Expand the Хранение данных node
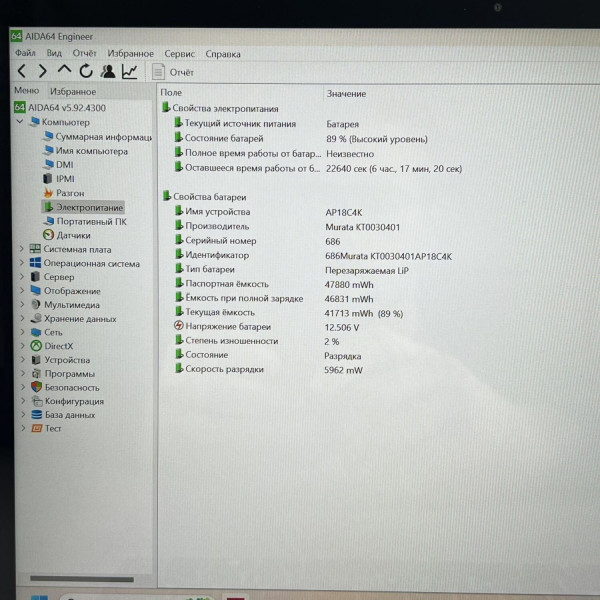 pyautogui.click(x=22, y=318)
